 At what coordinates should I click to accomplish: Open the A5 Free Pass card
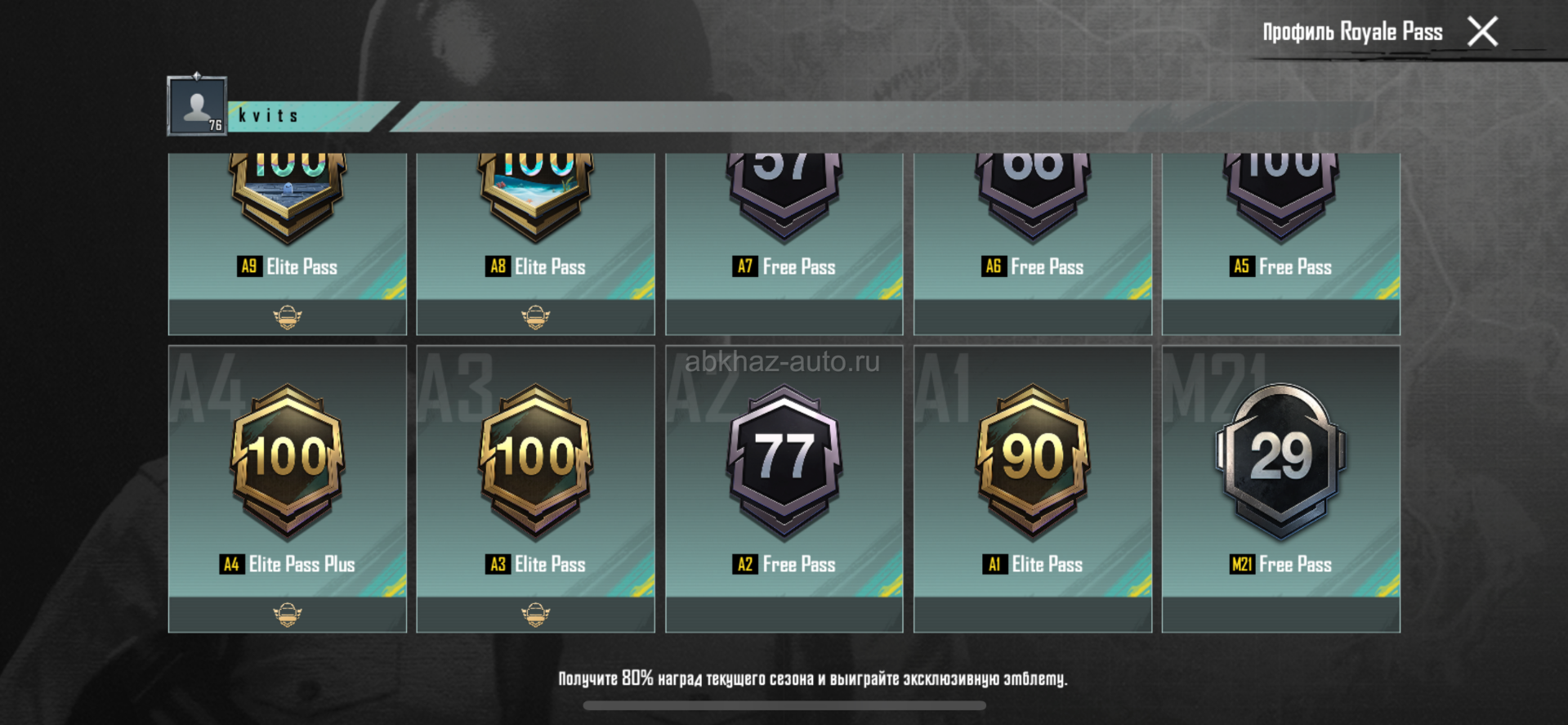point(1281,244)
